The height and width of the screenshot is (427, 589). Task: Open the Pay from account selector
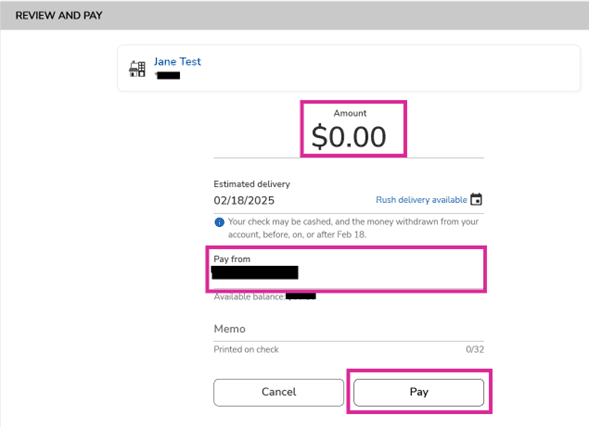coord(346,269)
